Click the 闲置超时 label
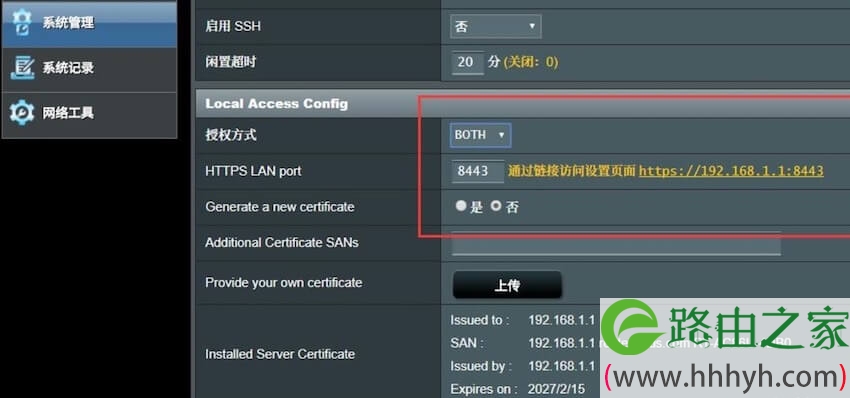Image resolution: width=850 pixels, height=398 pixels. coord(230,62)
